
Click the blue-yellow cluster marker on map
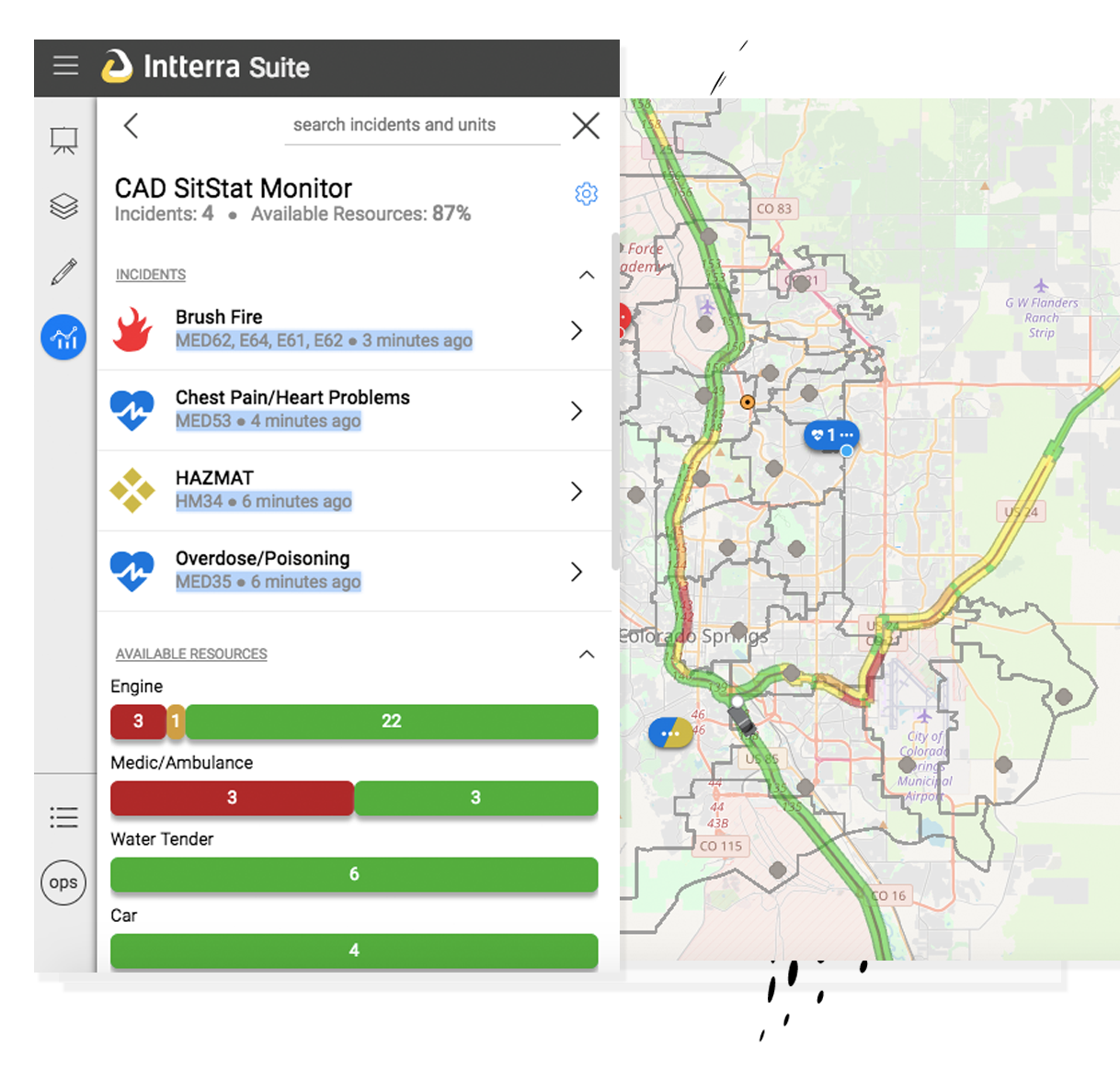(x=670, y=734)
